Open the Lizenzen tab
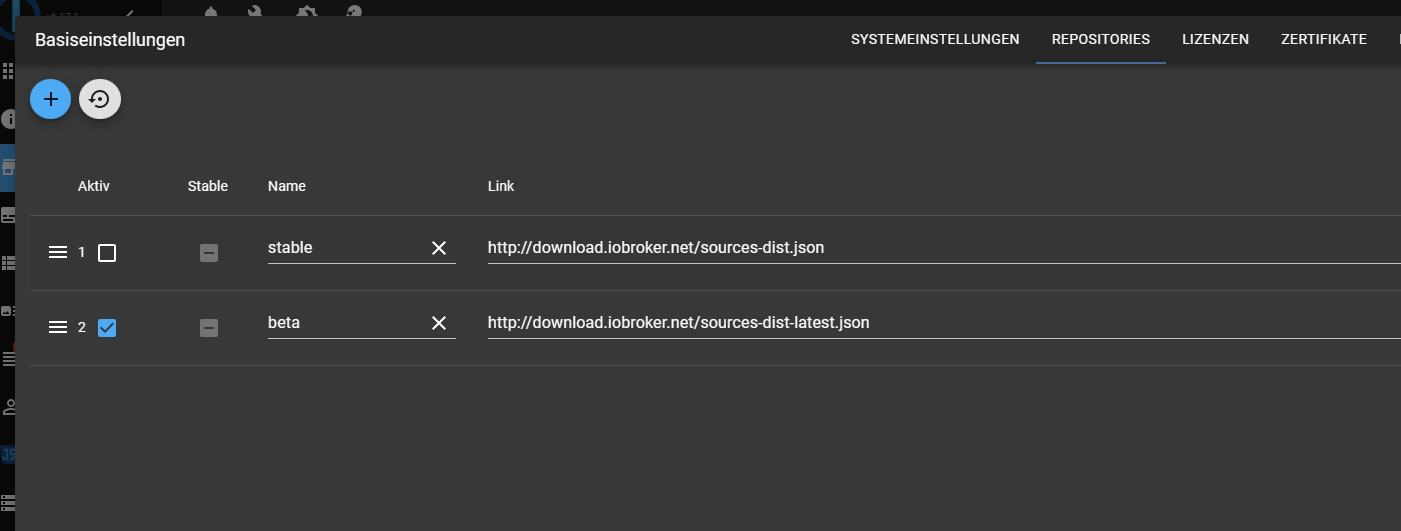Screen dimensions: 1401x531 [1215, 40]
